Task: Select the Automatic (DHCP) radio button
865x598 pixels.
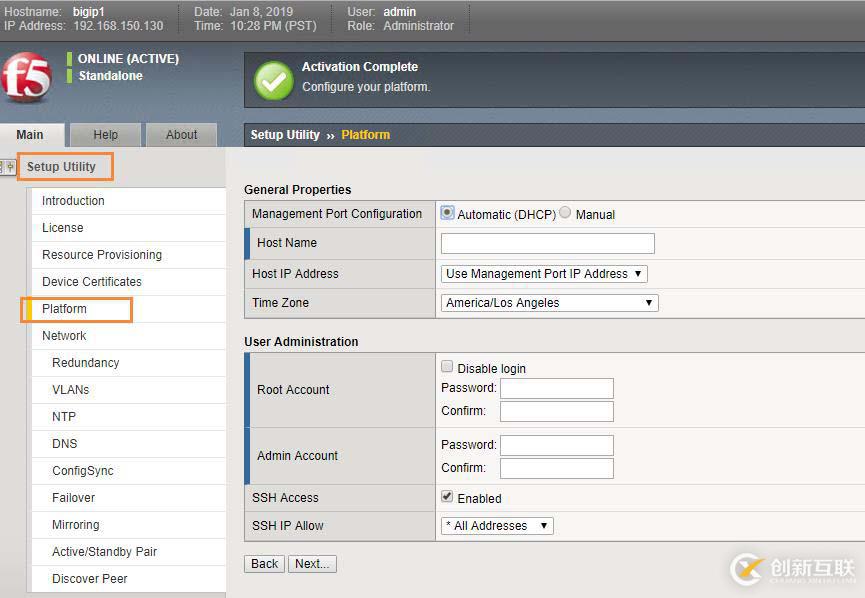Action: [x=448, y=213]
